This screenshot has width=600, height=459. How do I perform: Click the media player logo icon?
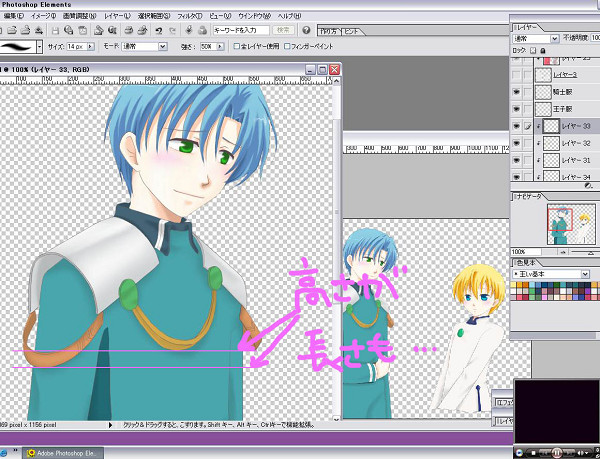coord(519,453)
